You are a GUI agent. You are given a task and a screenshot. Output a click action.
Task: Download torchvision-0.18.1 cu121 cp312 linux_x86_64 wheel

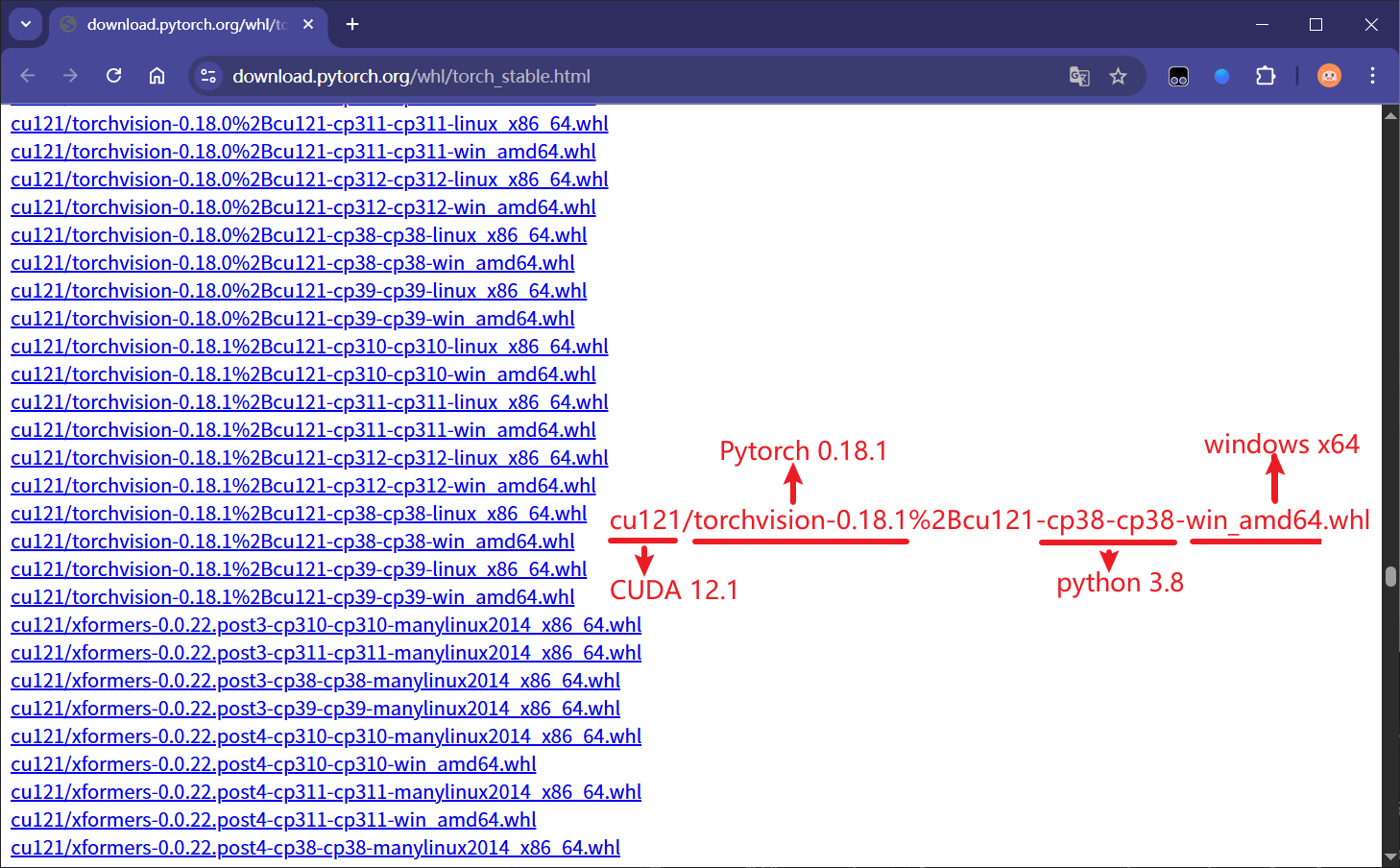pos(309,458)
